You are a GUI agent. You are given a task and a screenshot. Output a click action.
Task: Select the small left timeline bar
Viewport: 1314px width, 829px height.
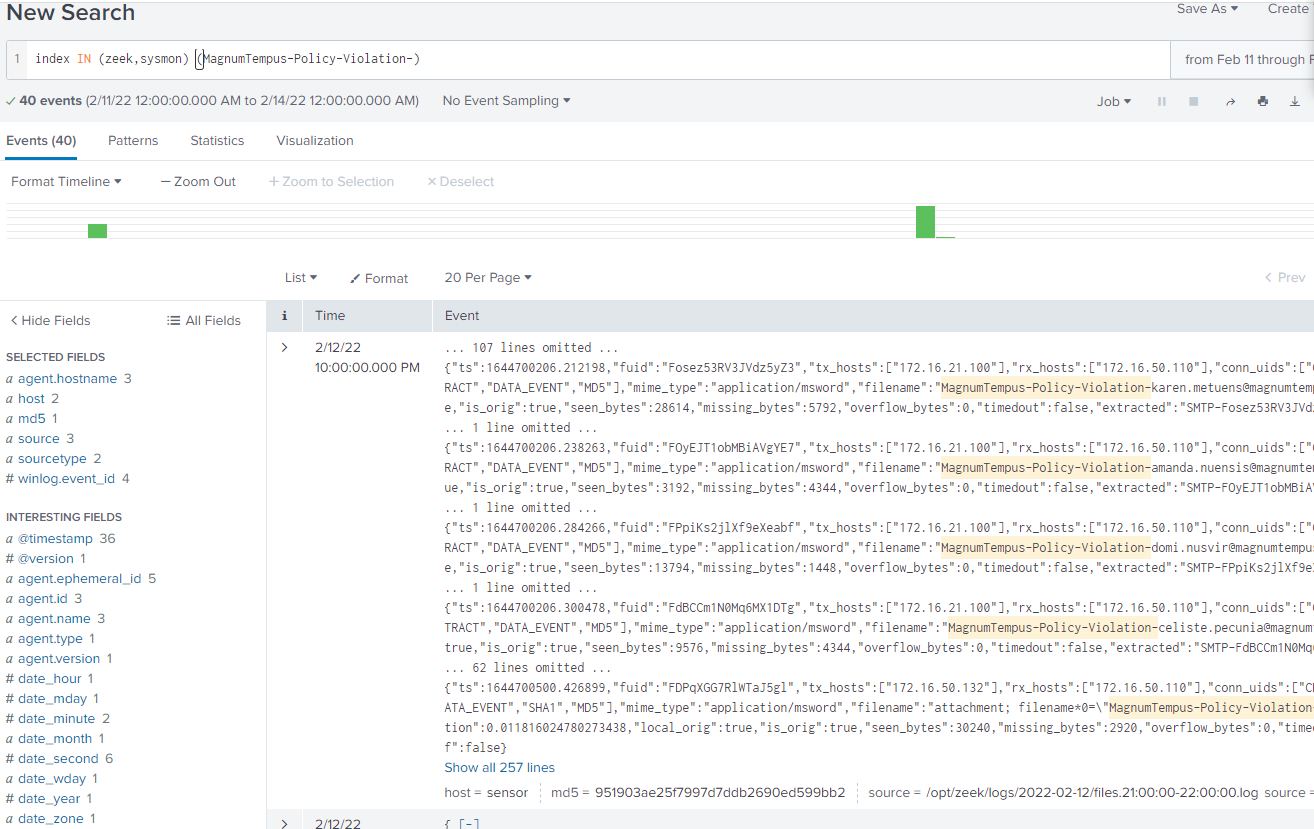(97, 231)
